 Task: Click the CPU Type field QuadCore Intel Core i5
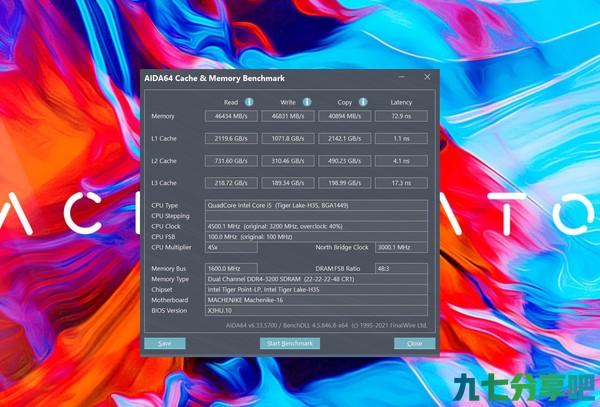[316, 205]
